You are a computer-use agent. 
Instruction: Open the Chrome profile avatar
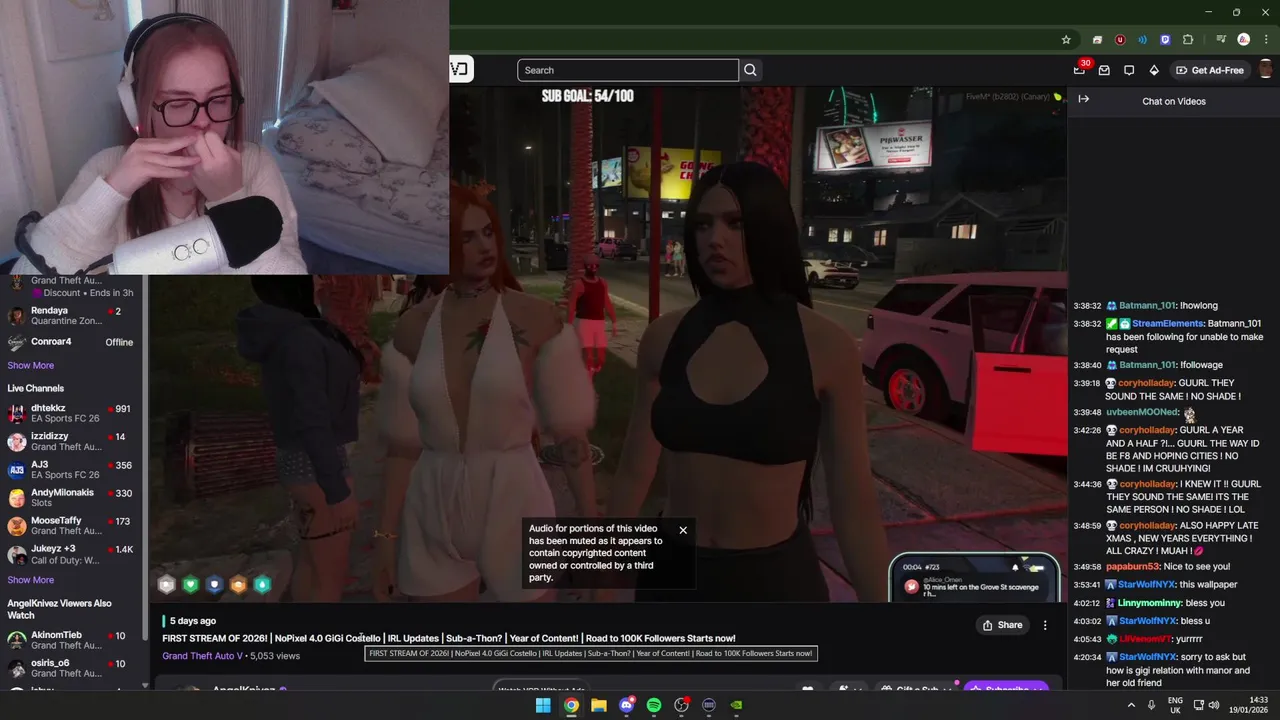point(1244,40)
